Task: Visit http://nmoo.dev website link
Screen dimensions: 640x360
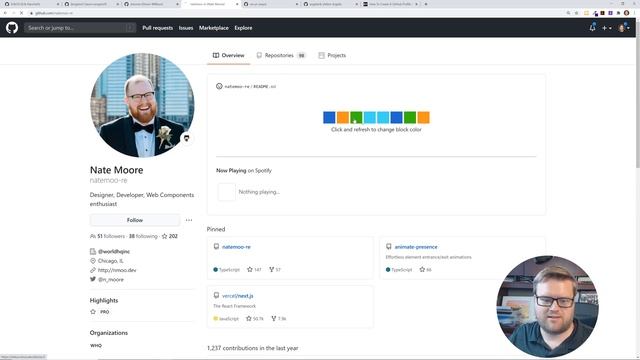Action: [117, 270]
